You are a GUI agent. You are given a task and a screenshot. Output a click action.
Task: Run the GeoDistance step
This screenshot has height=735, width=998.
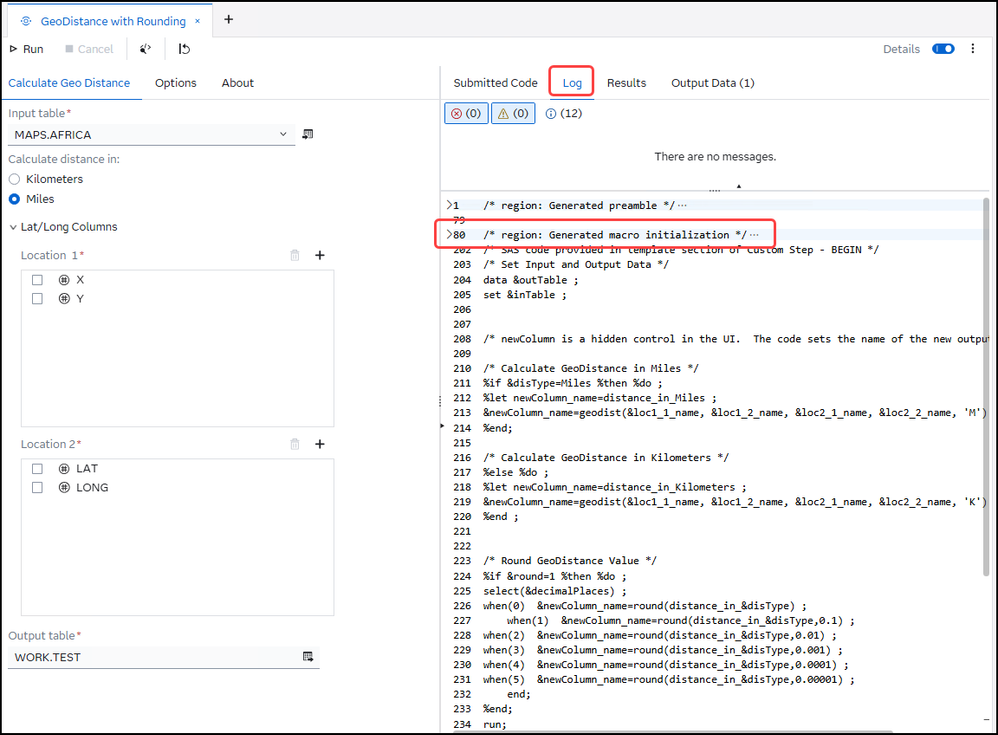26,49
